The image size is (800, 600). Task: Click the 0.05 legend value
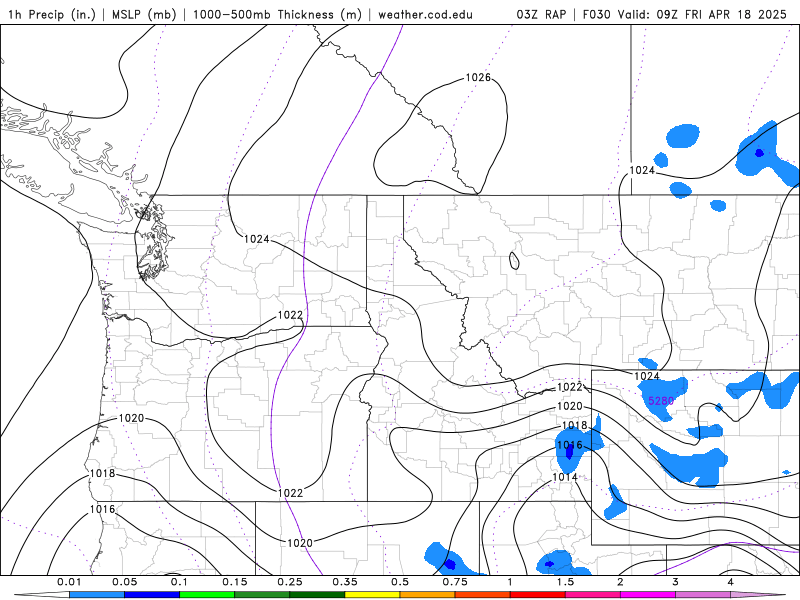point(124,582)
